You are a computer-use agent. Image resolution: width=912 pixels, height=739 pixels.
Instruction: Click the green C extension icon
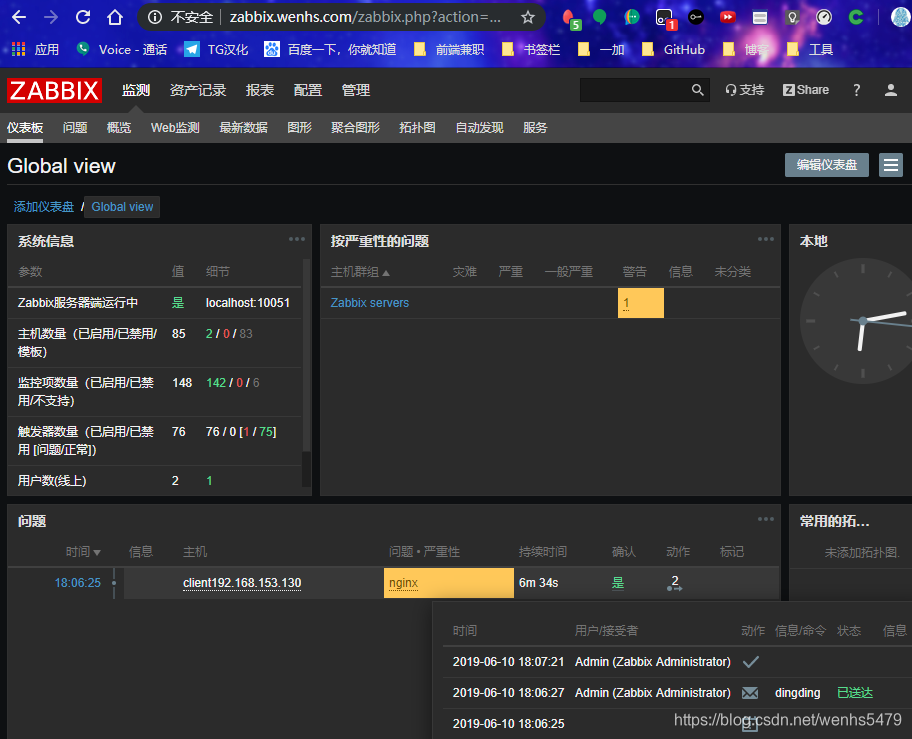(x=856, y=17)
